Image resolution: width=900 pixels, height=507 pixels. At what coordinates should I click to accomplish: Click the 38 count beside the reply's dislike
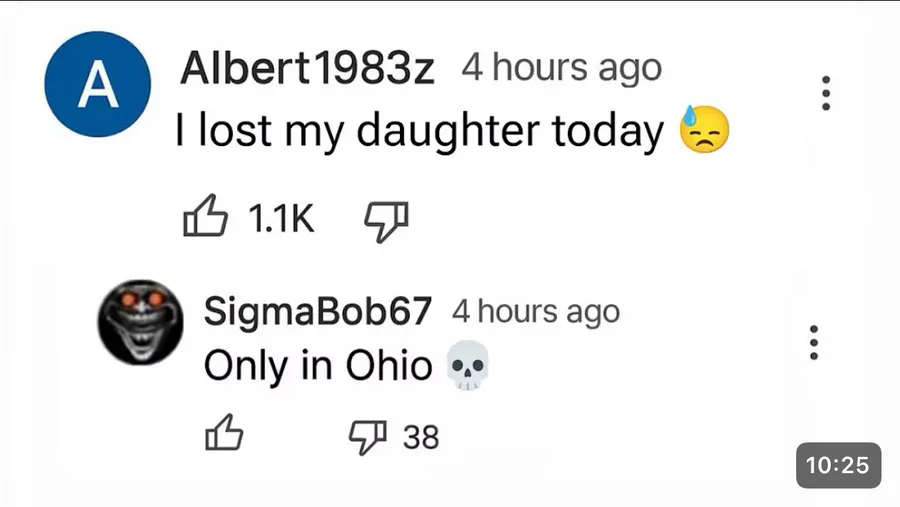(421, 437)
